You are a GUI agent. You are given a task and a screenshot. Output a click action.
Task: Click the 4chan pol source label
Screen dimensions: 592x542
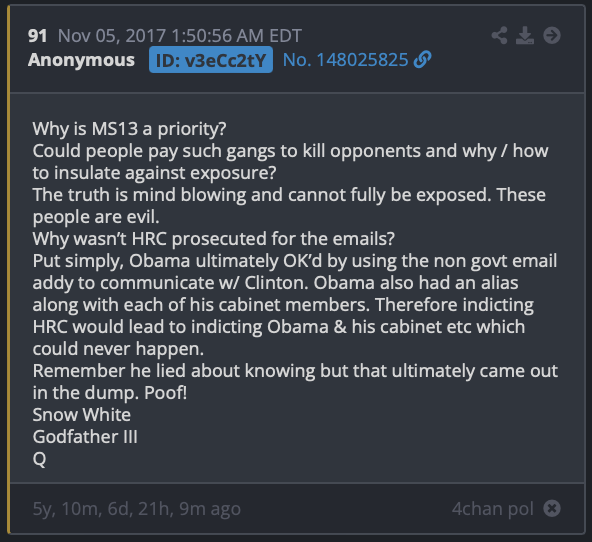(492, 508)
